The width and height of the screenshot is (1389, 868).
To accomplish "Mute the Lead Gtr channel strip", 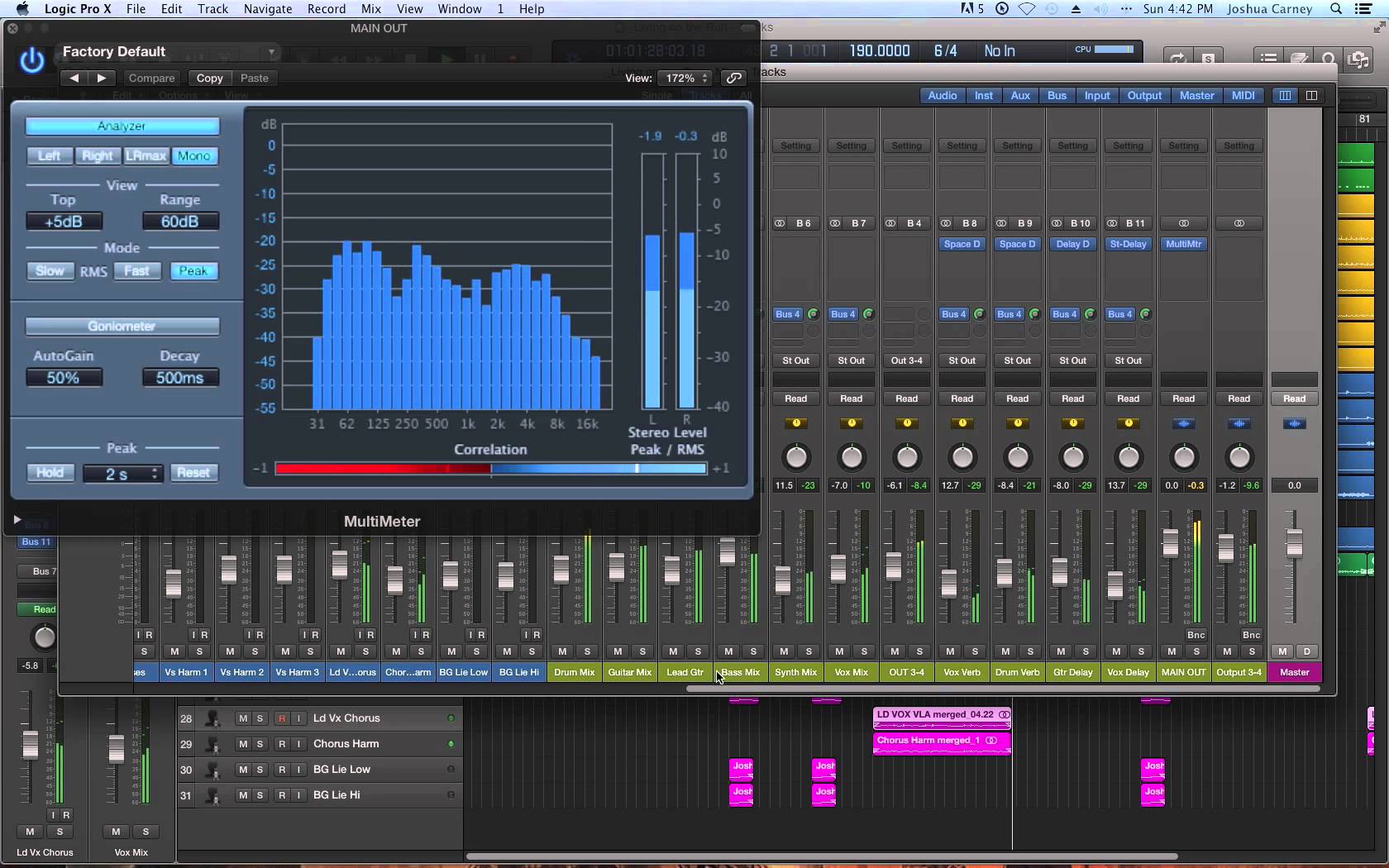I will 672,651.
